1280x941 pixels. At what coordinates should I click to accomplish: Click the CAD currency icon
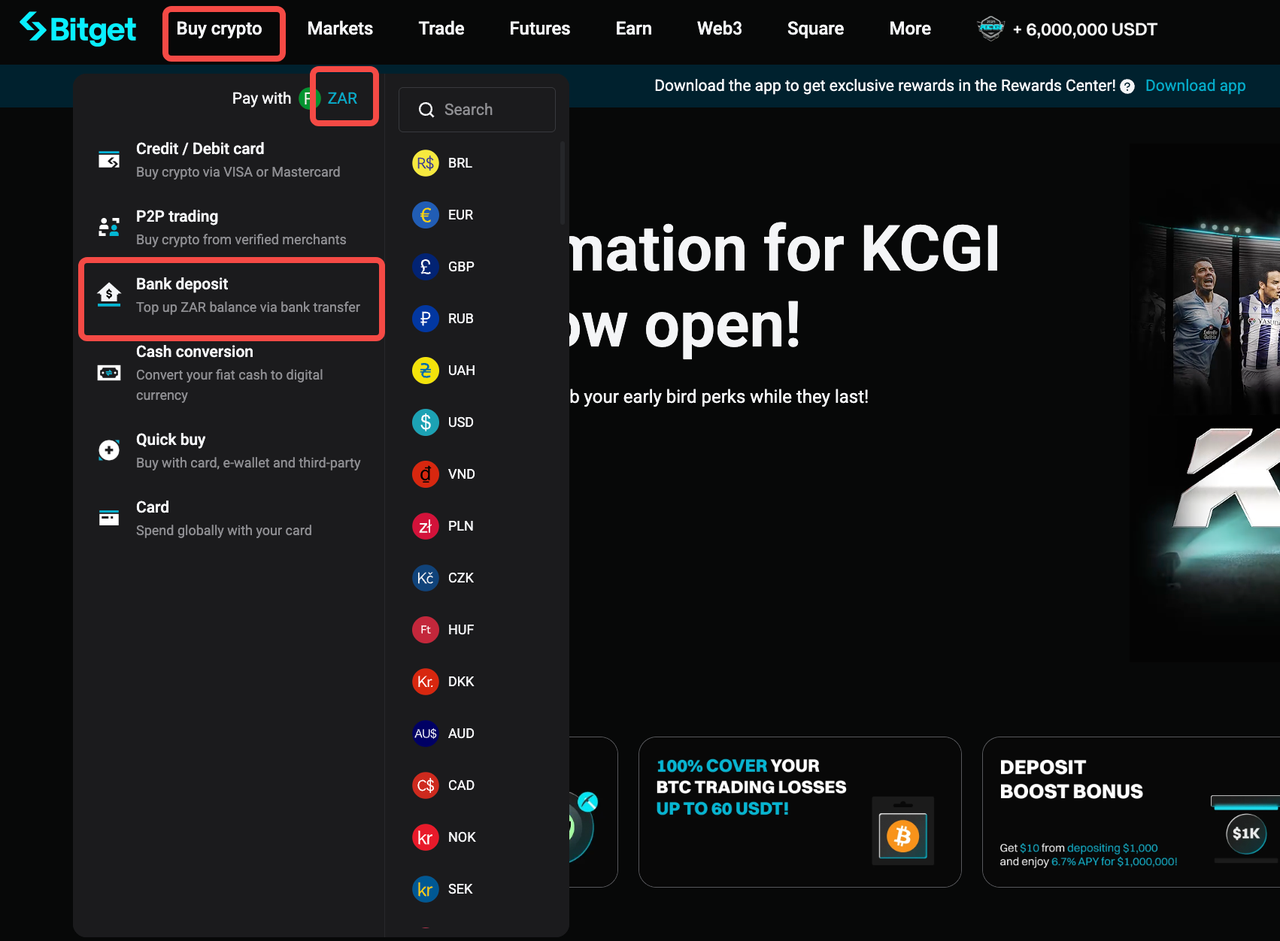(x=425, y=785)
